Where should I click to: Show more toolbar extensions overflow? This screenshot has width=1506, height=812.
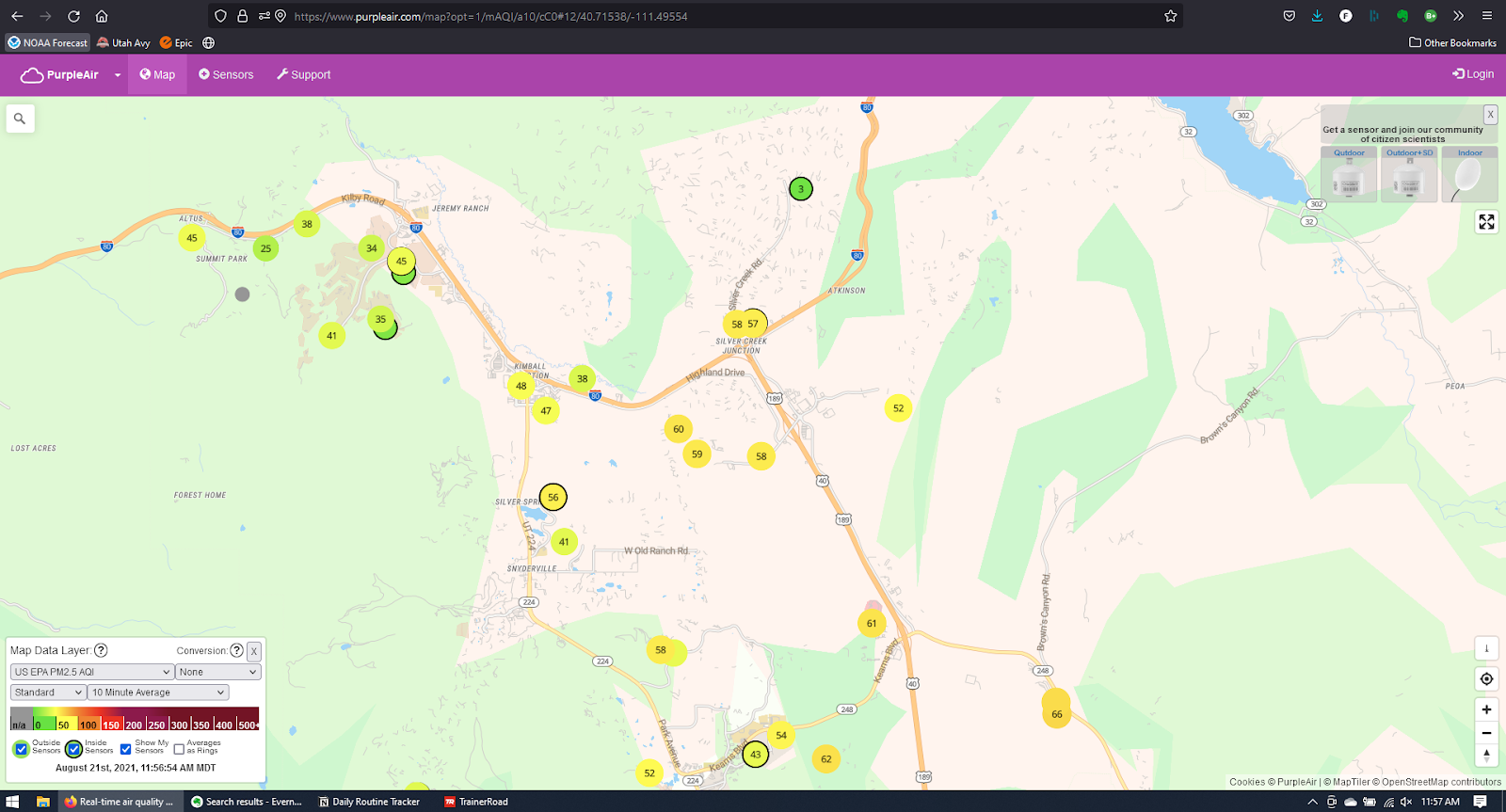pyautogui.click(x=1459, y=16)
